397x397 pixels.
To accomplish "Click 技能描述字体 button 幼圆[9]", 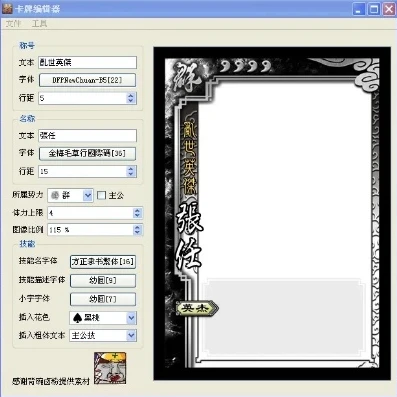I will (x=103, y=280).
